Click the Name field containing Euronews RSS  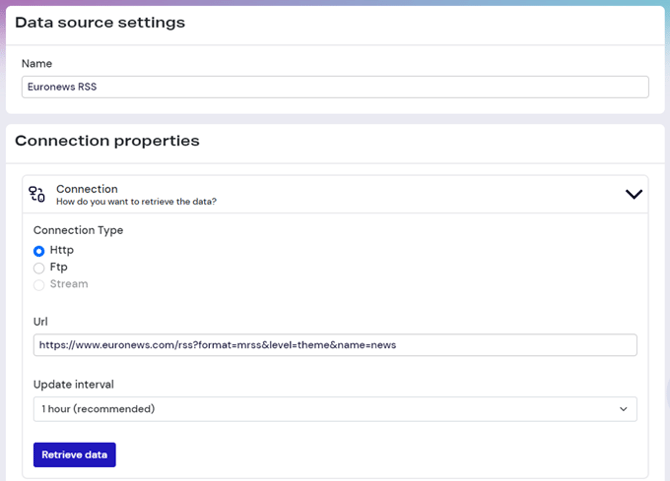pos(335,87)
